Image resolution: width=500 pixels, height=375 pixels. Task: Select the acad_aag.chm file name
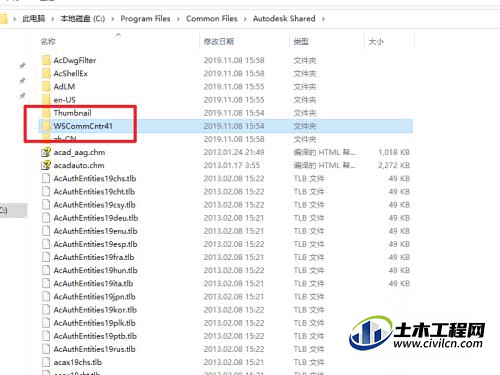click(79, 152)
